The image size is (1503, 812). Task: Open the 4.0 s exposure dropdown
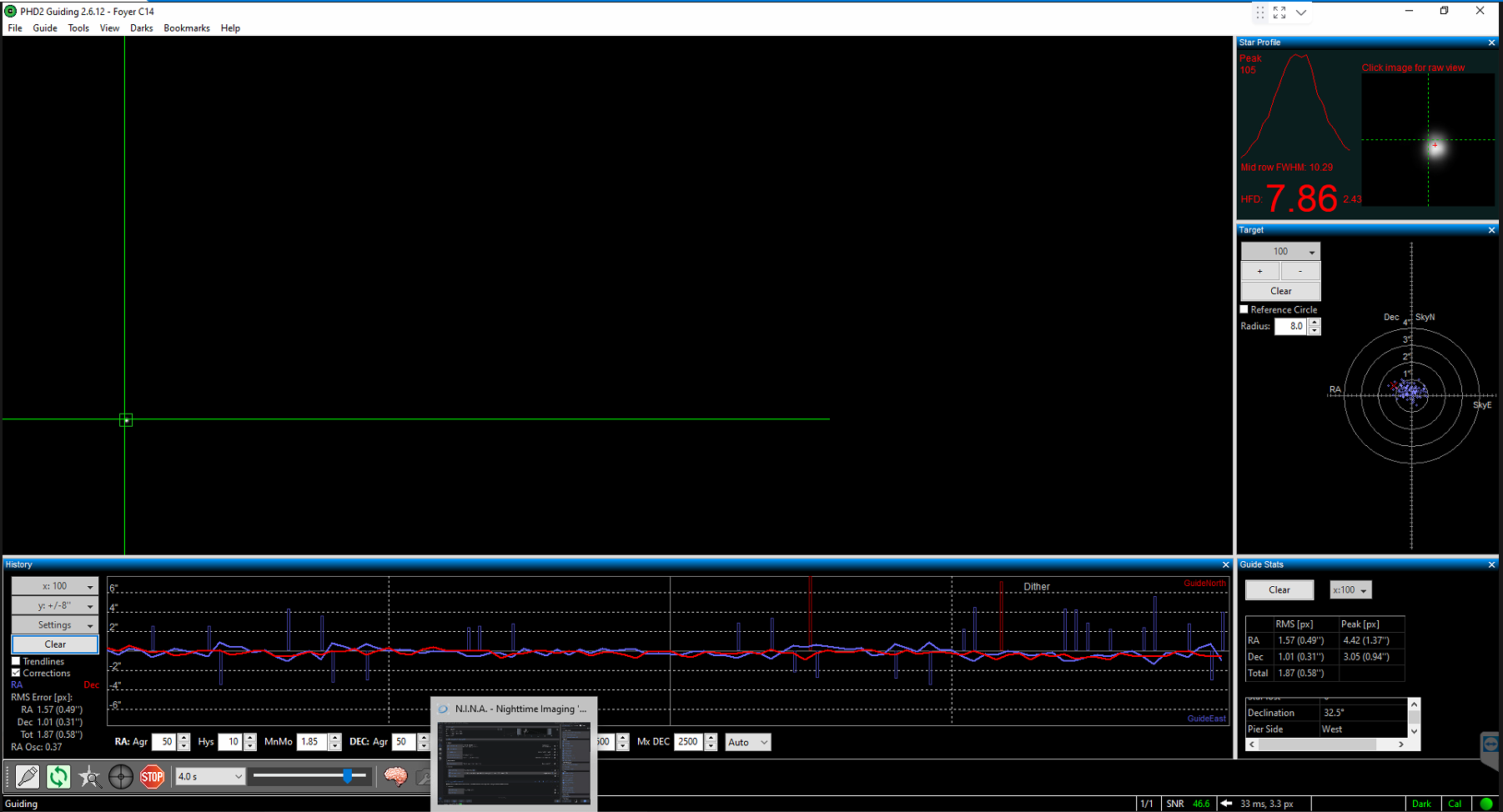point(210,776)
